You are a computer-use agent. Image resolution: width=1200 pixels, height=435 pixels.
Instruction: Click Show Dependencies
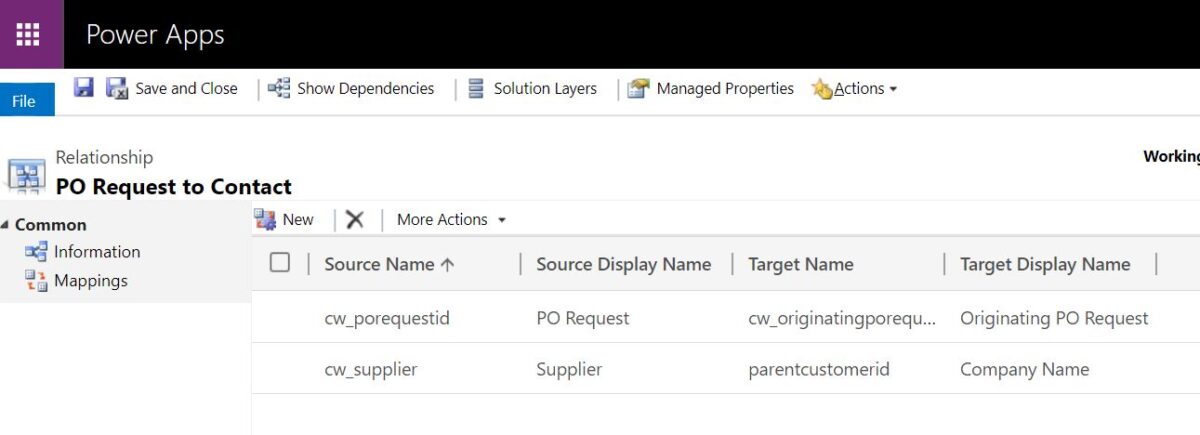(x=366, y=88)
